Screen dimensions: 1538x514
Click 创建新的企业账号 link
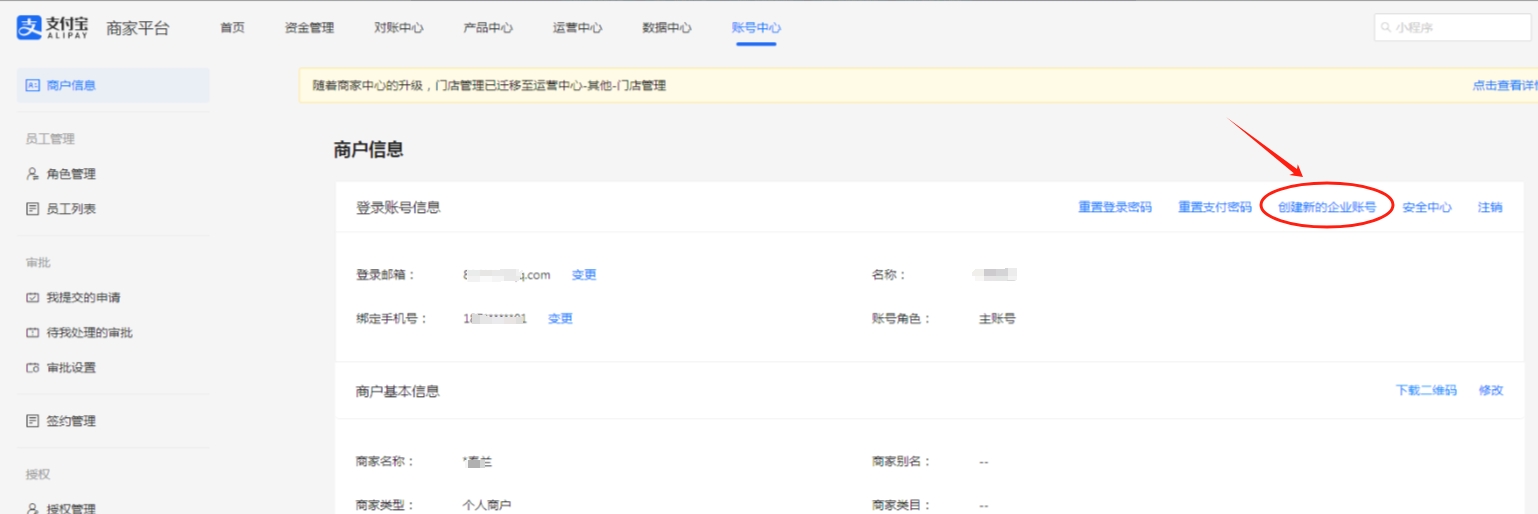(1327, 208)
